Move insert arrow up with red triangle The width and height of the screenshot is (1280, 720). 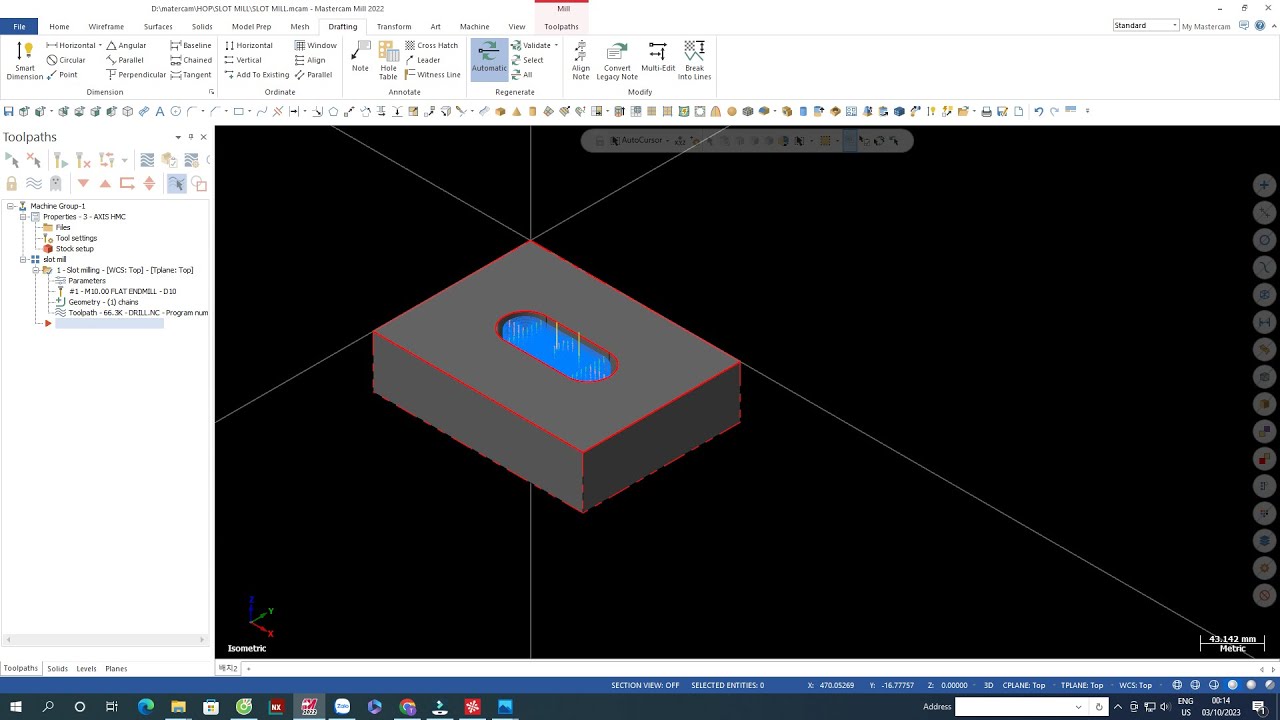tap(105, 183)
